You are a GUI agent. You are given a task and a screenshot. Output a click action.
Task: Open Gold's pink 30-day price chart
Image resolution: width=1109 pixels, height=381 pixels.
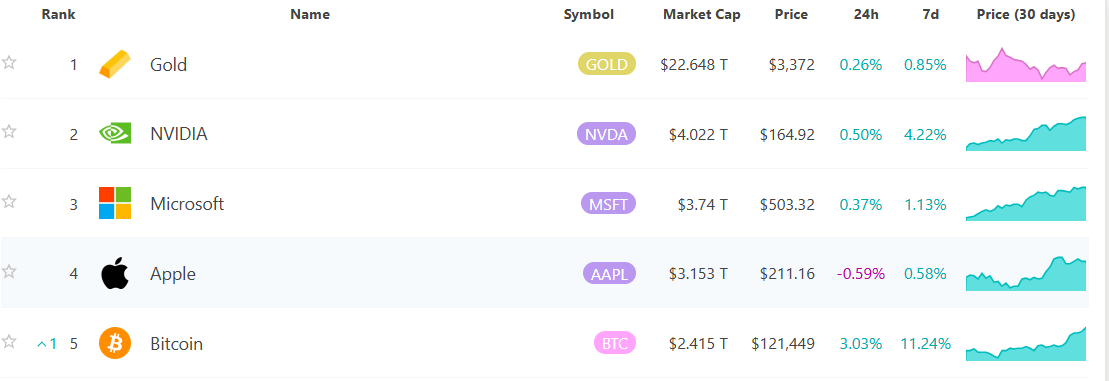click(x=1026, y=64)
